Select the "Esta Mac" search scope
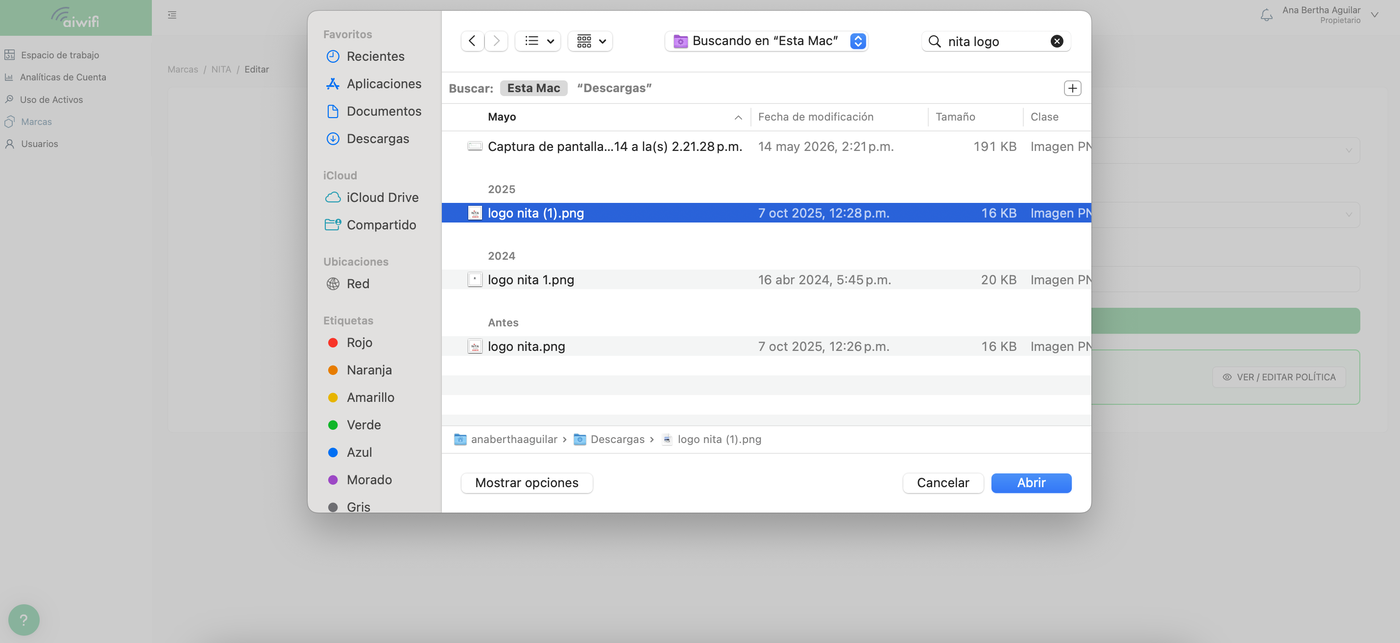 pos(534,88)
